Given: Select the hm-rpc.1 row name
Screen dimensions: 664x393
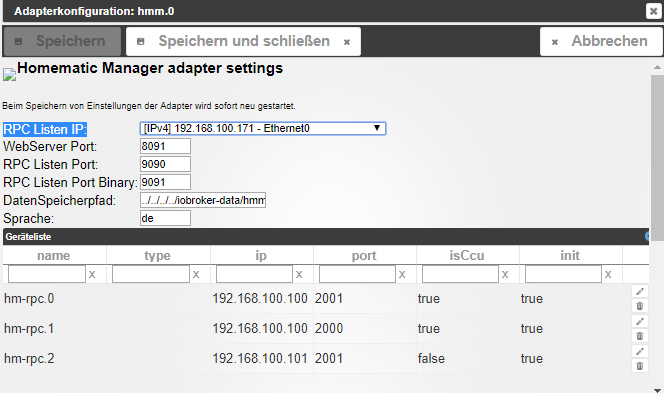Looking at the screenshot, I should tap(29, 329).
